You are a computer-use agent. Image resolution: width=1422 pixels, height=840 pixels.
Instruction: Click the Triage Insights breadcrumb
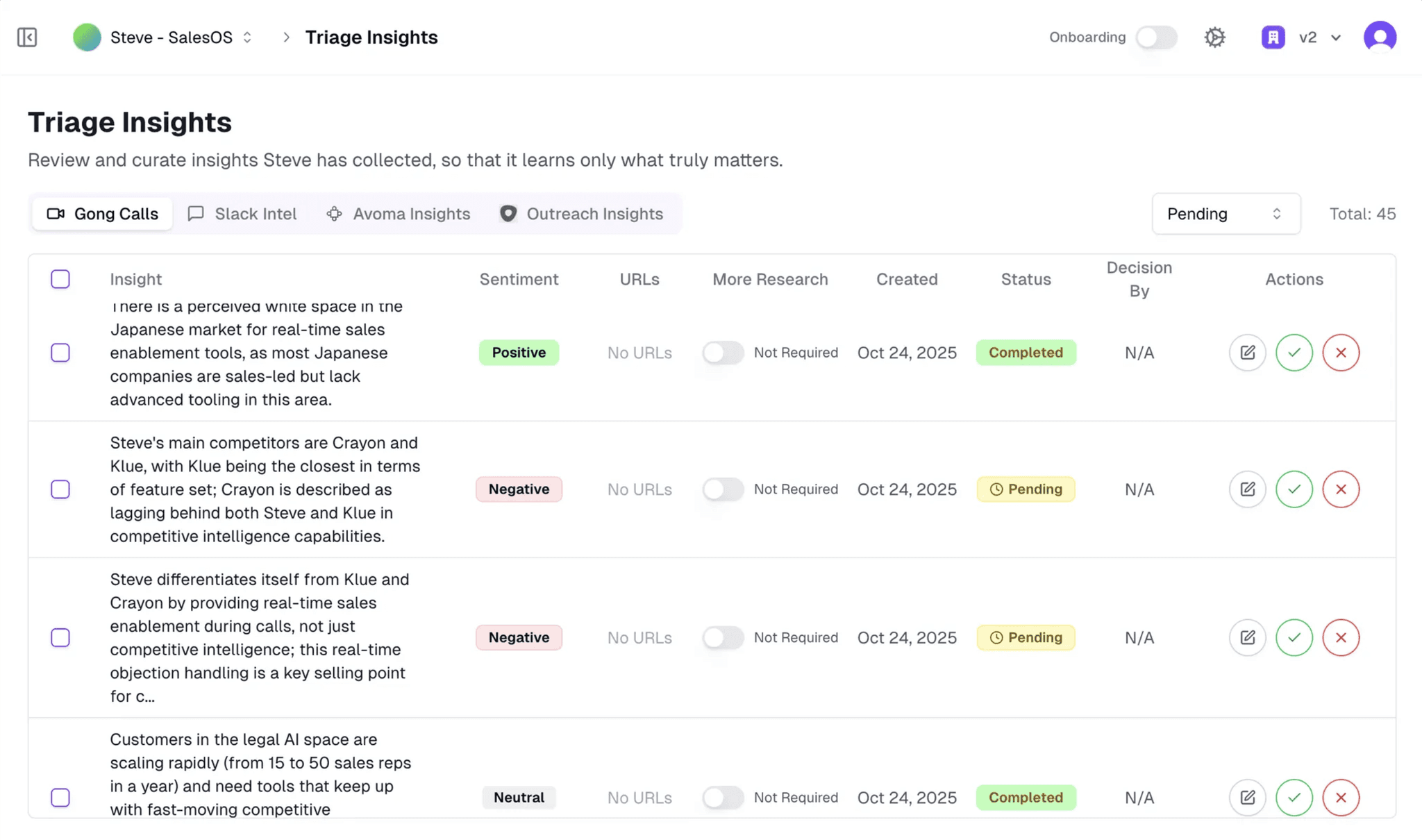[371, 37]
